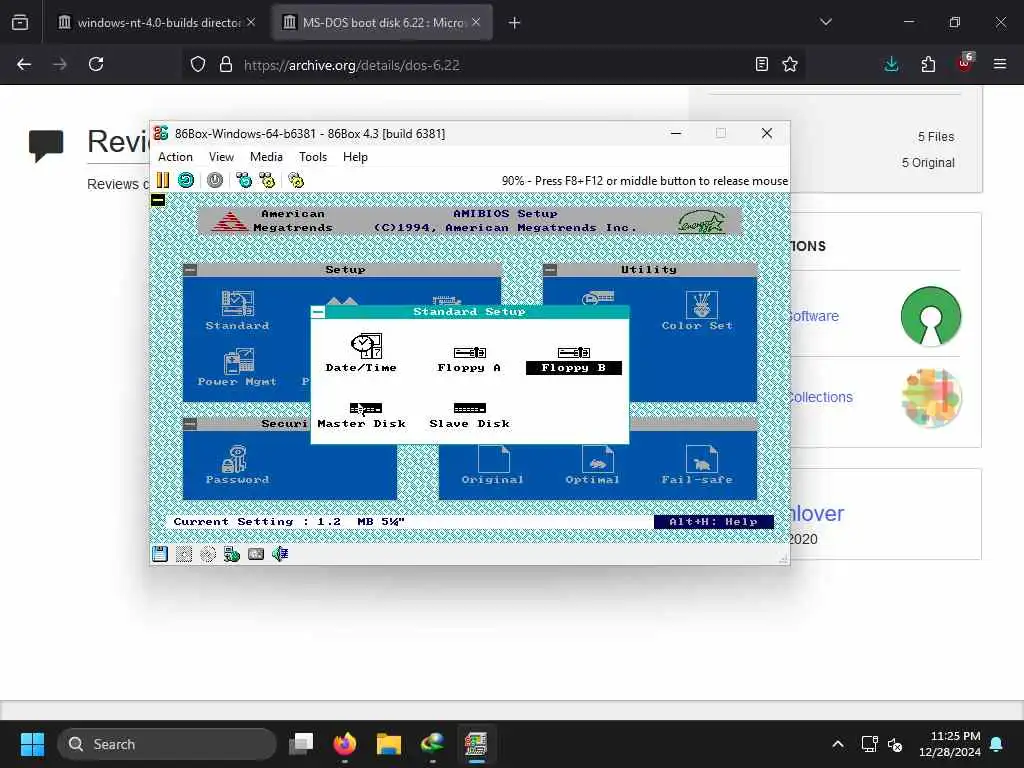1024x768 pixels.
Task: Click the network status bar icon
Action: 232,554
